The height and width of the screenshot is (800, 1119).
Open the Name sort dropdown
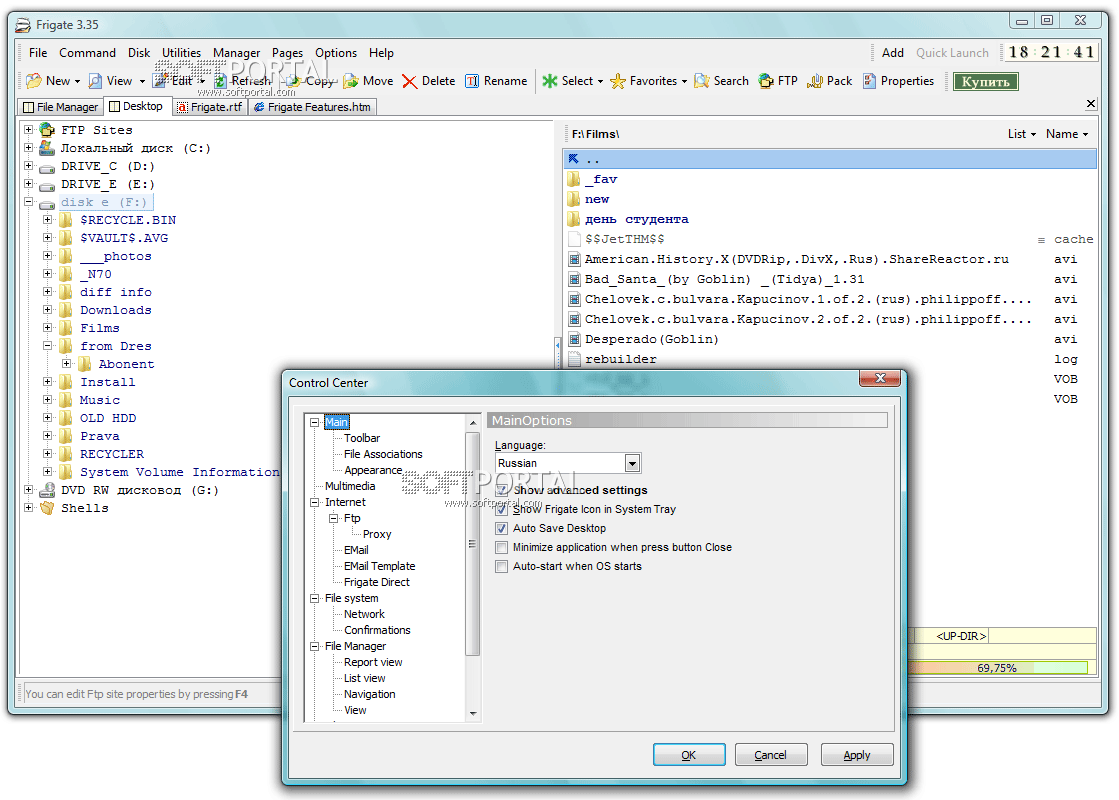click(1067, 134)
